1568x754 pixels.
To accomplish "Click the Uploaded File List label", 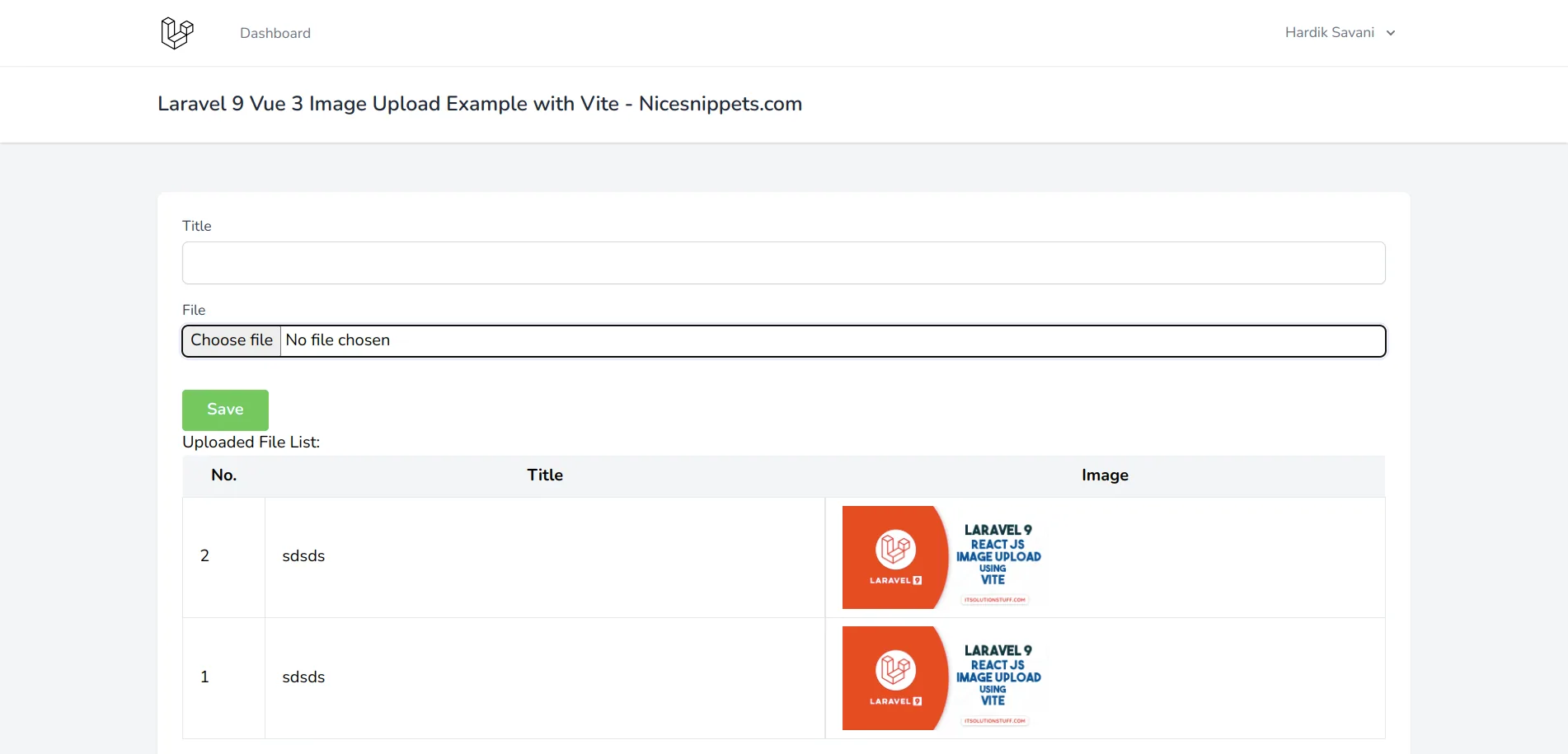I will [x=251, y=443].
